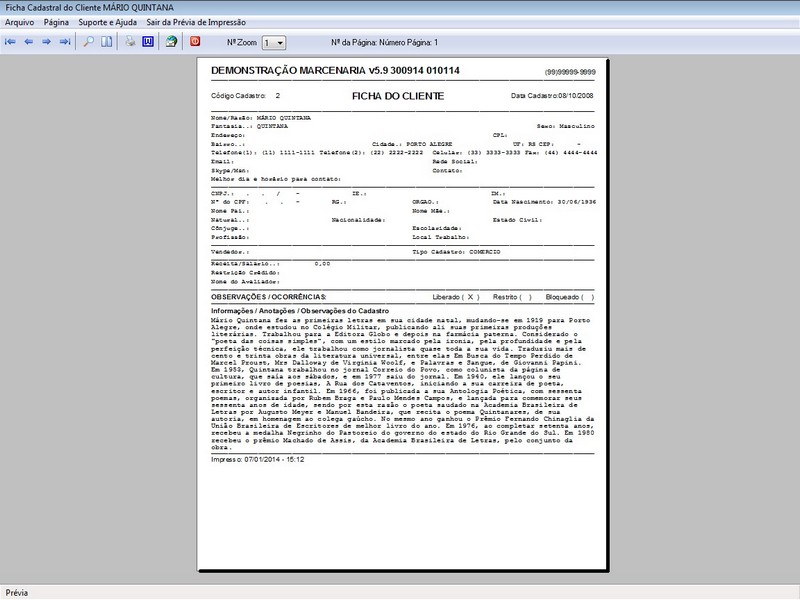Open the Suporte e Ajuda menu
The height and width of the screenshot is (600, 800).
point(108,21)
